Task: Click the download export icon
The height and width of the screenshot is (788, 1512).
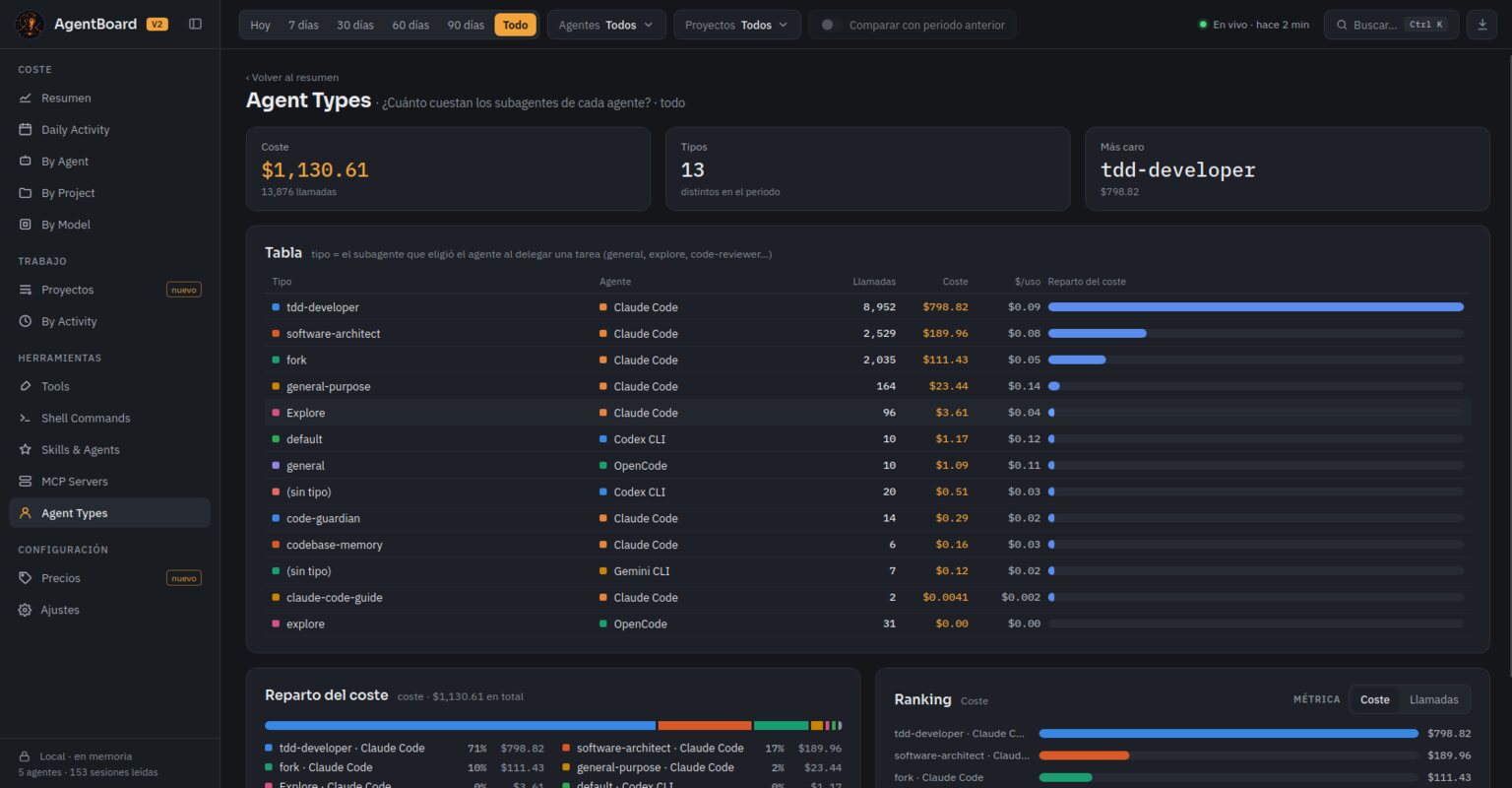Action: coord(1481,25)
